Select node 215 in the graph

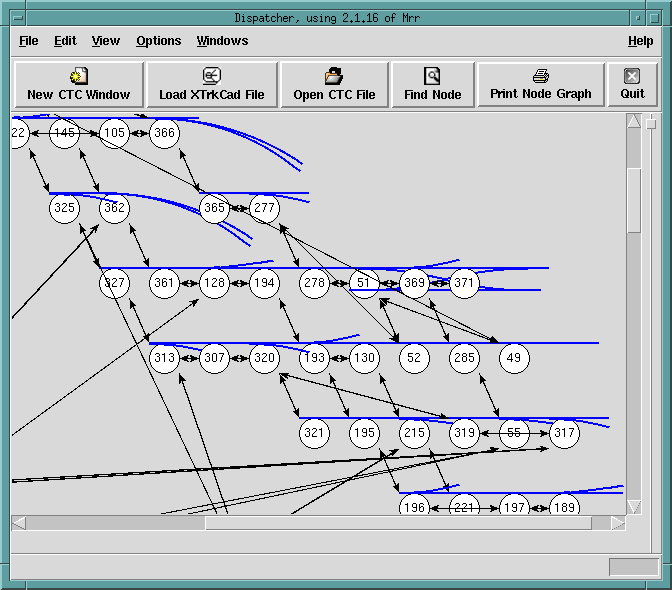(414, 433)
